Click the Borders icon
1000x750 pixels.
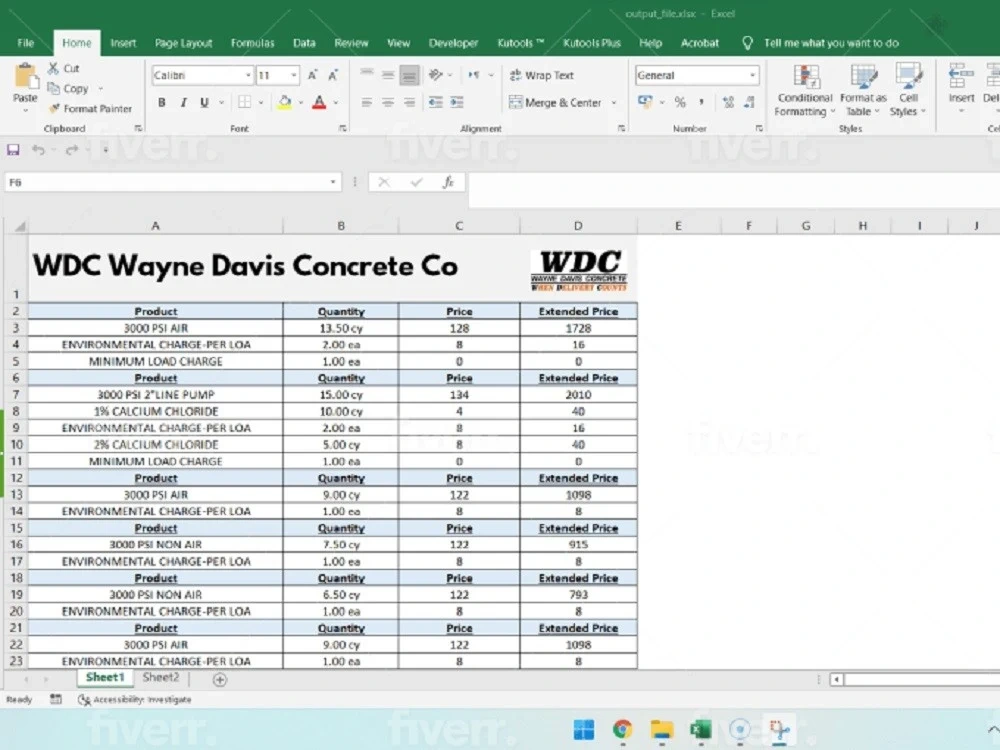click(244, 102)
